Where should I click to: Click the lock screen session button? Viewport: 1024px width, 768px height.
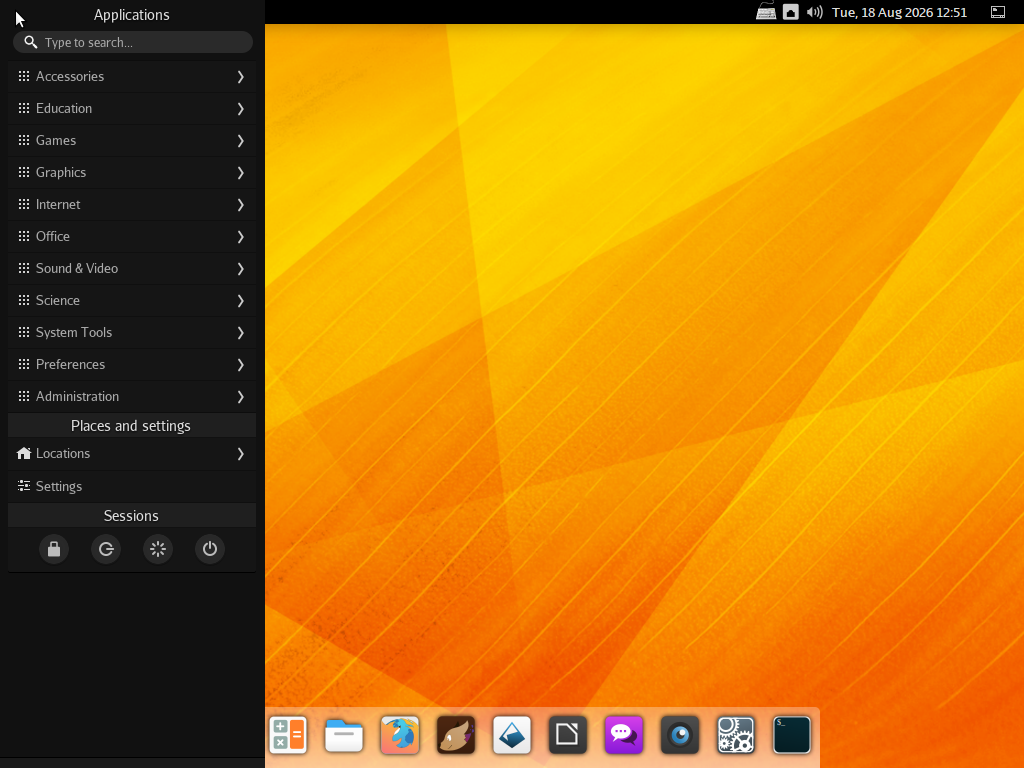[54, 549]
